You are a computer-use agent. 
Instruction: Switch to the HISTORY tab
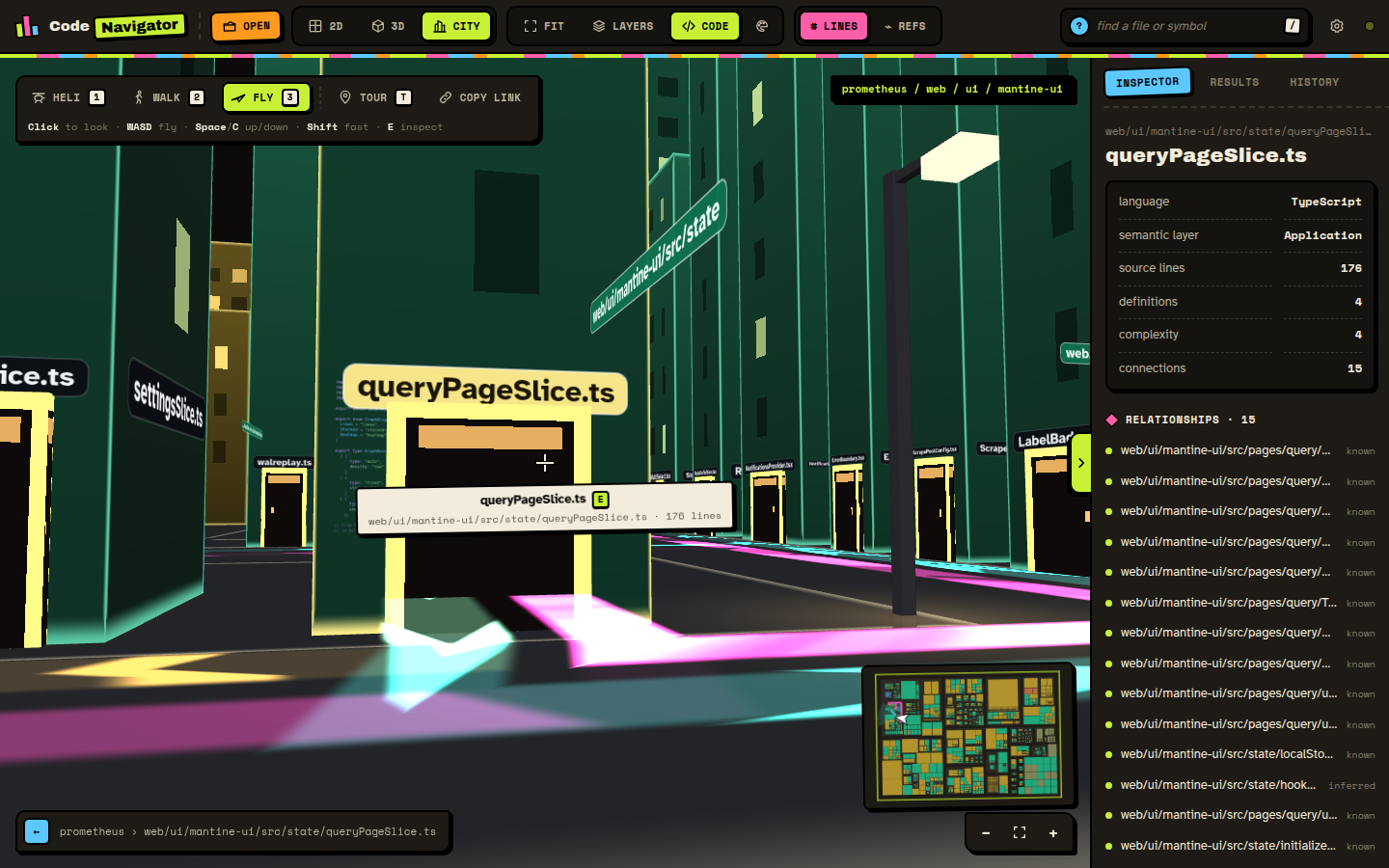click(x=1314, y=82)
